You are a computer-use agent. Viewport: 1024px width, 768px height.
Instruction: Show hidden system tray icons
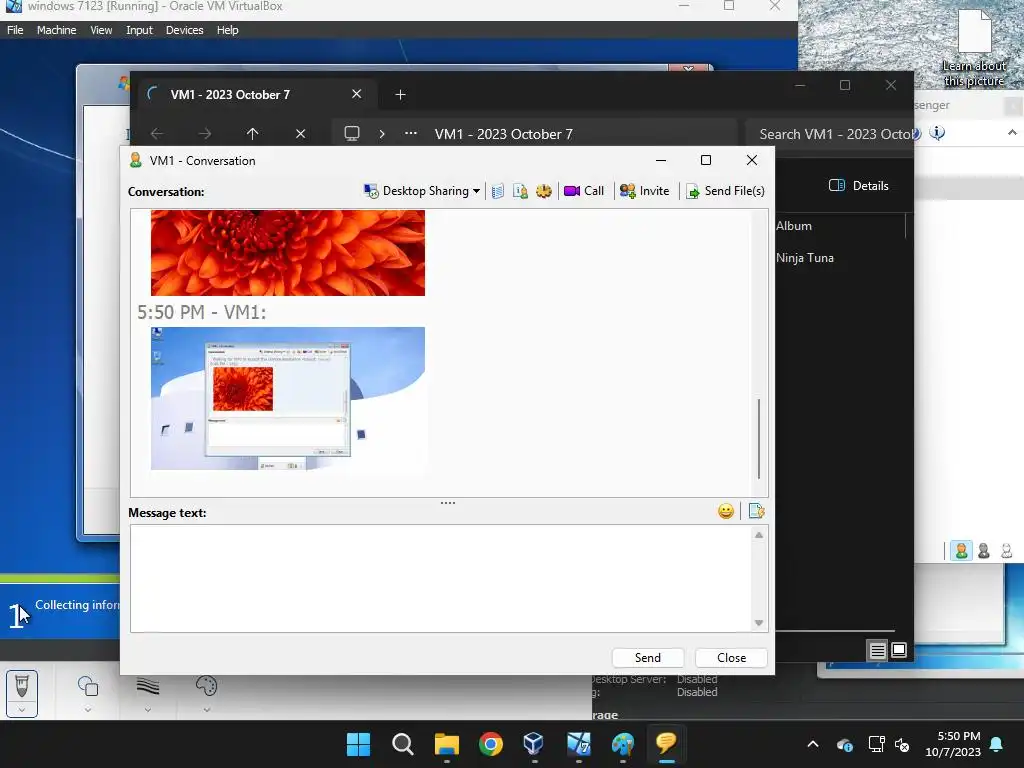[813, 744]
